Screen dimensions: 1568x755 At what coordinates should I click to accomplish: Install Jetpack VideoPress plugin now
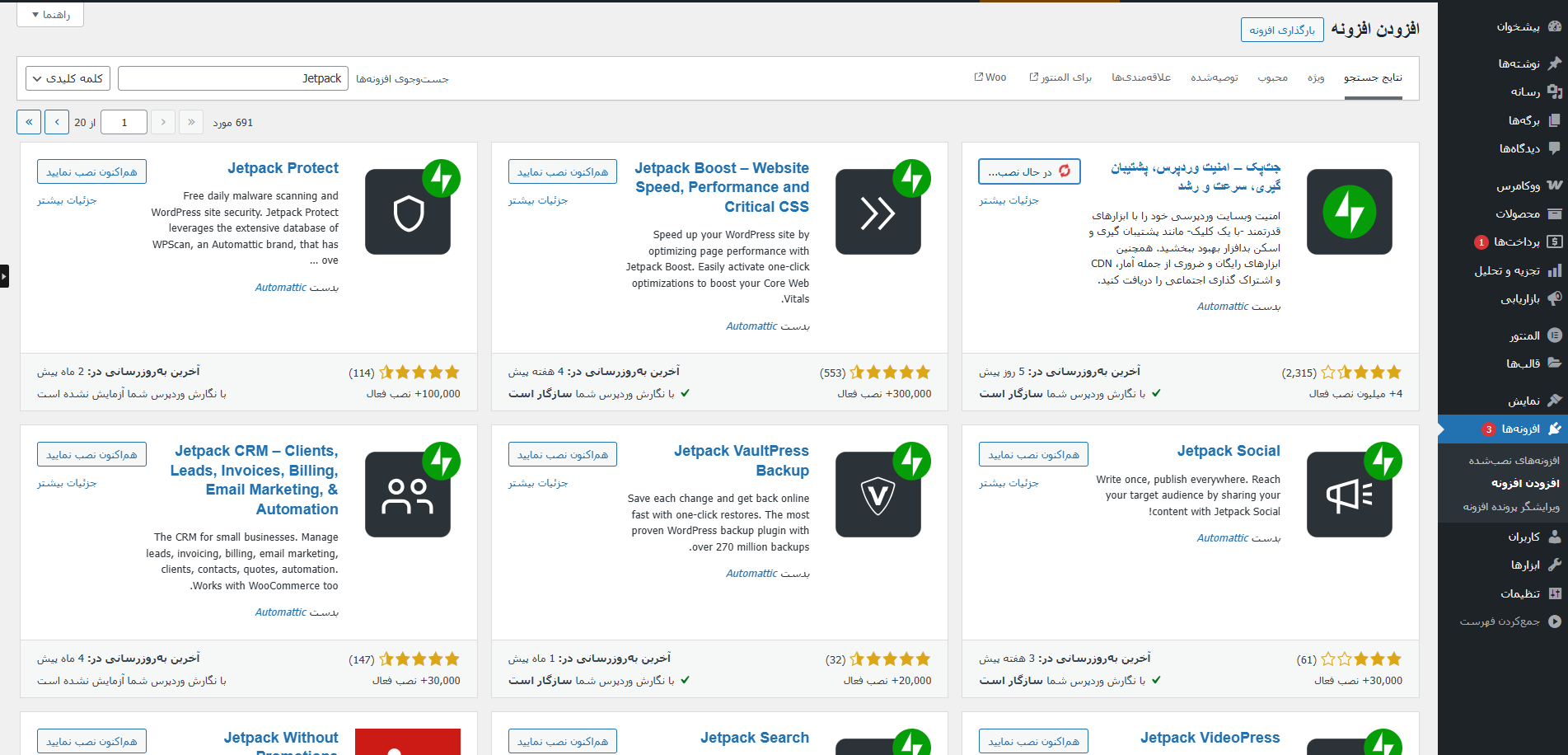(1033, 741)
